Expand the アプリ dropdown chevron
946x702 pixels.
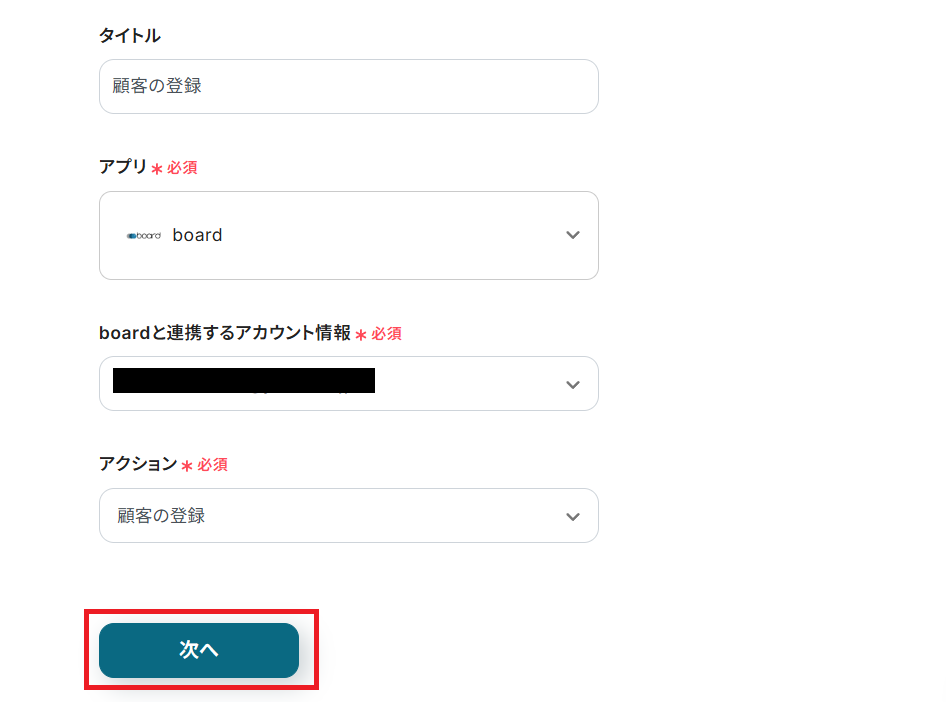tap(573, 236)
